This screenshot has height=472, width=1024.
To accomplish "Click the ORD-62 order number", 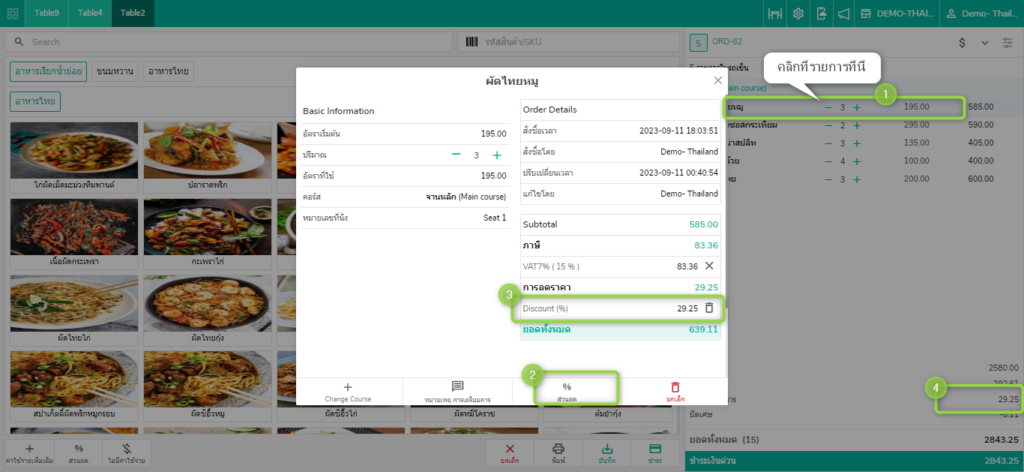I will tap(727, 42).
